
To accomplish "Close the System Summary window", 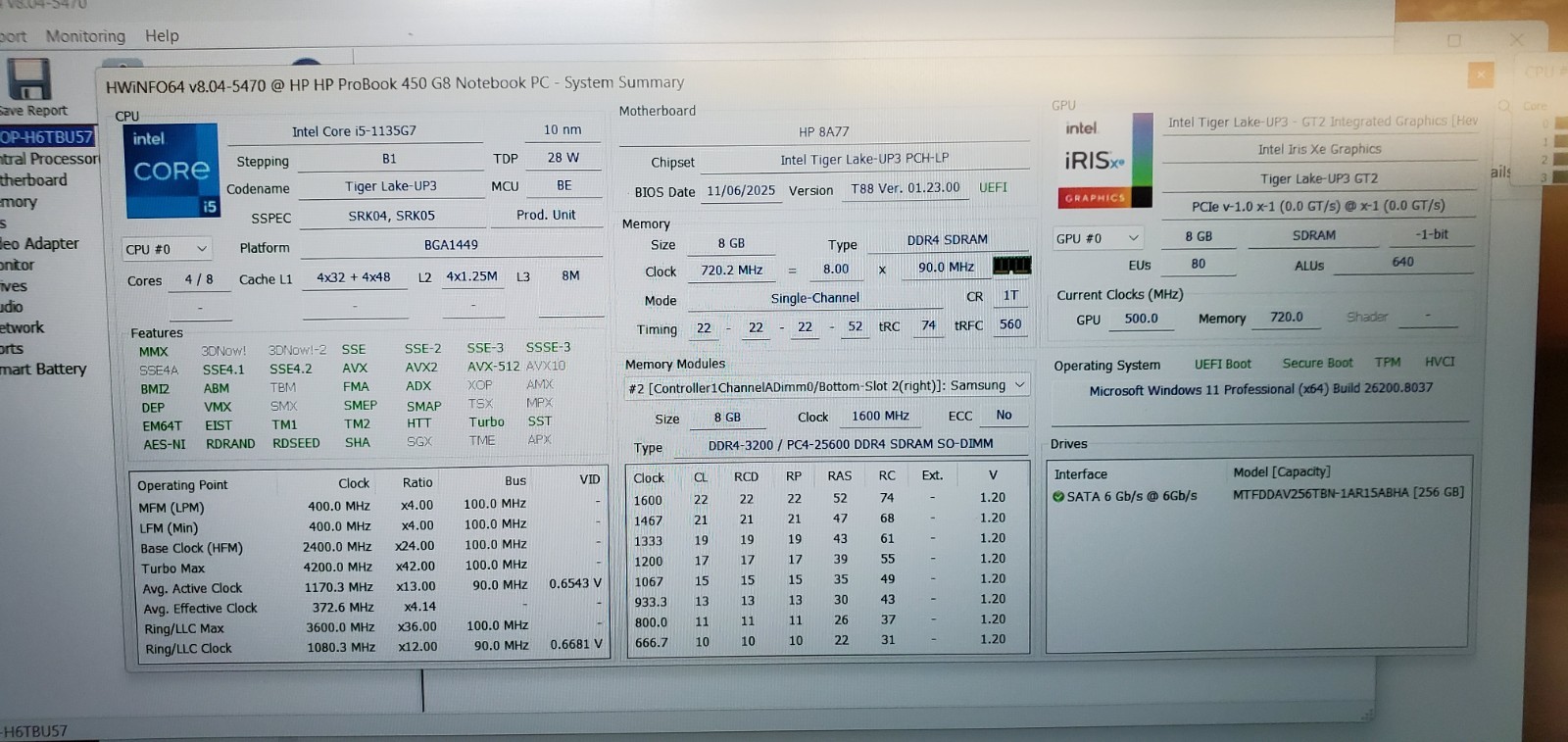I will (1481, 74).
